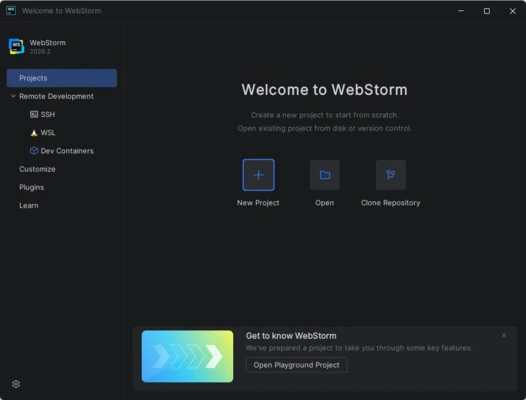Click the WebStorm title bar app icon

point(11,11)
